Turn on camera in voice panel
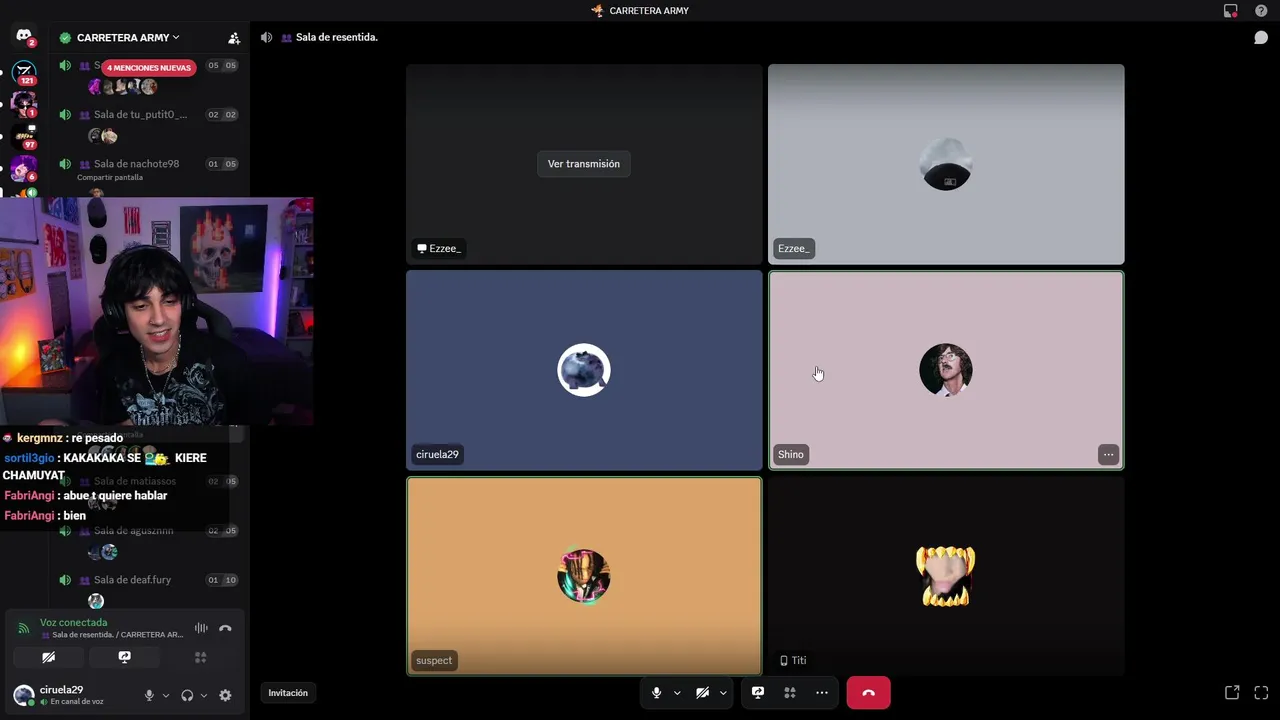 48,657
